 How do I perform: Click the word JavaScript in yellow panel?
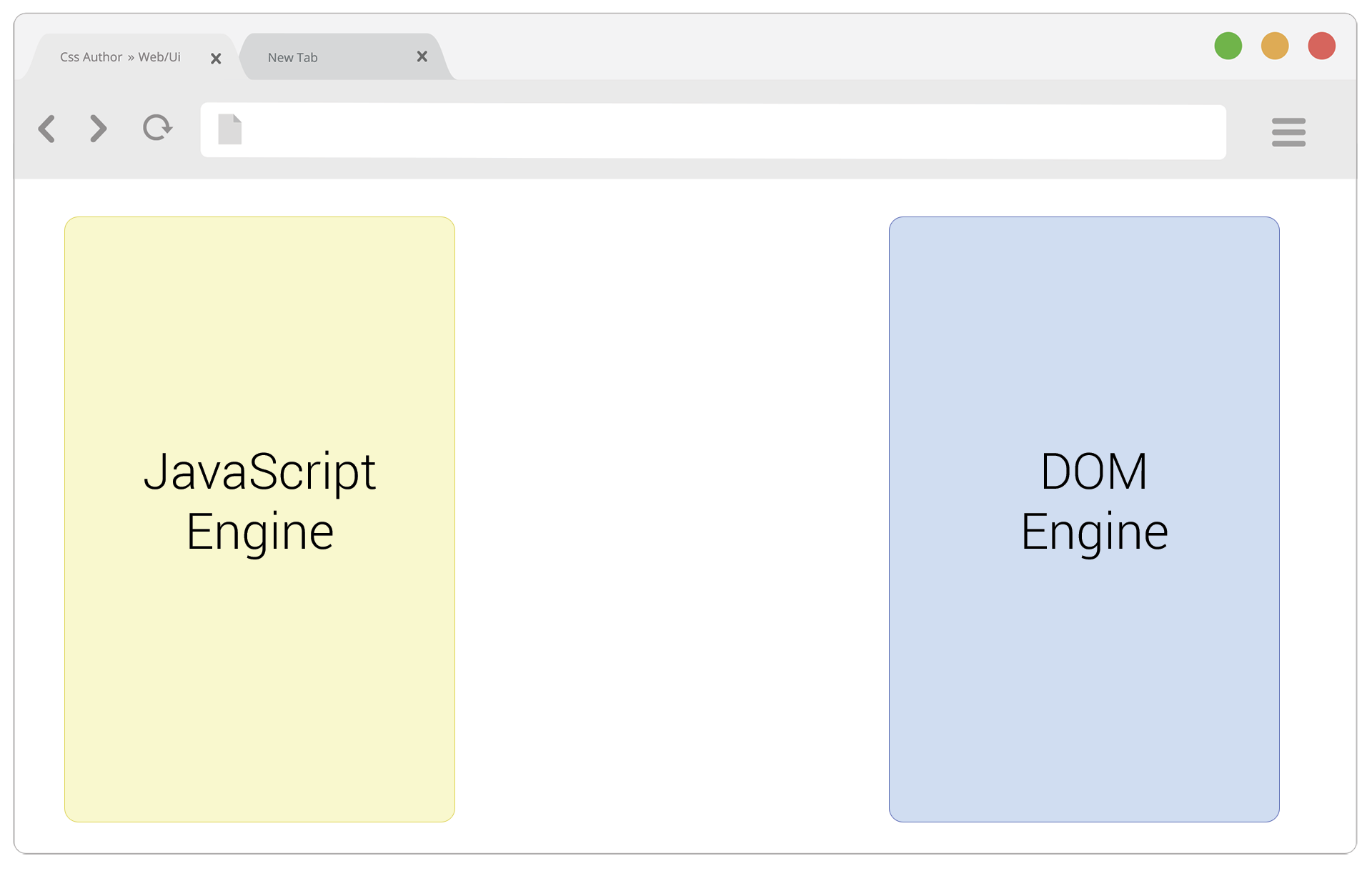pyautogui.click(x=259, y=472)
